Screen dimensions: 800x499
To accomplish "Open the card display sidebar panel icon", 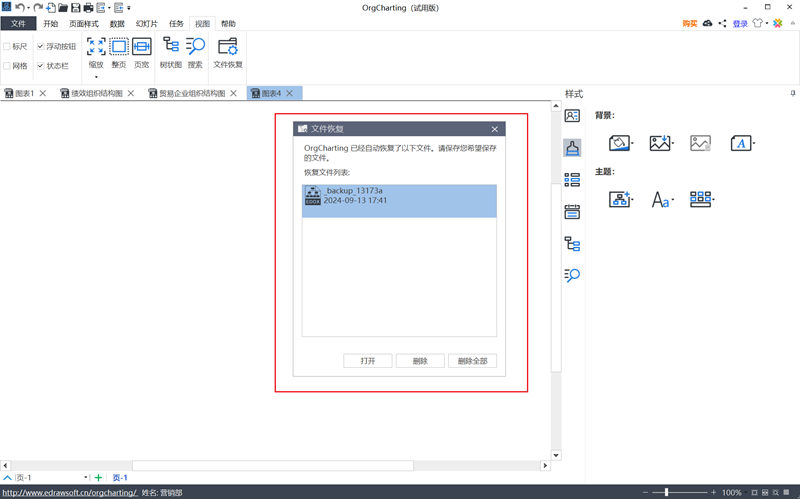I will coord(572,116).
